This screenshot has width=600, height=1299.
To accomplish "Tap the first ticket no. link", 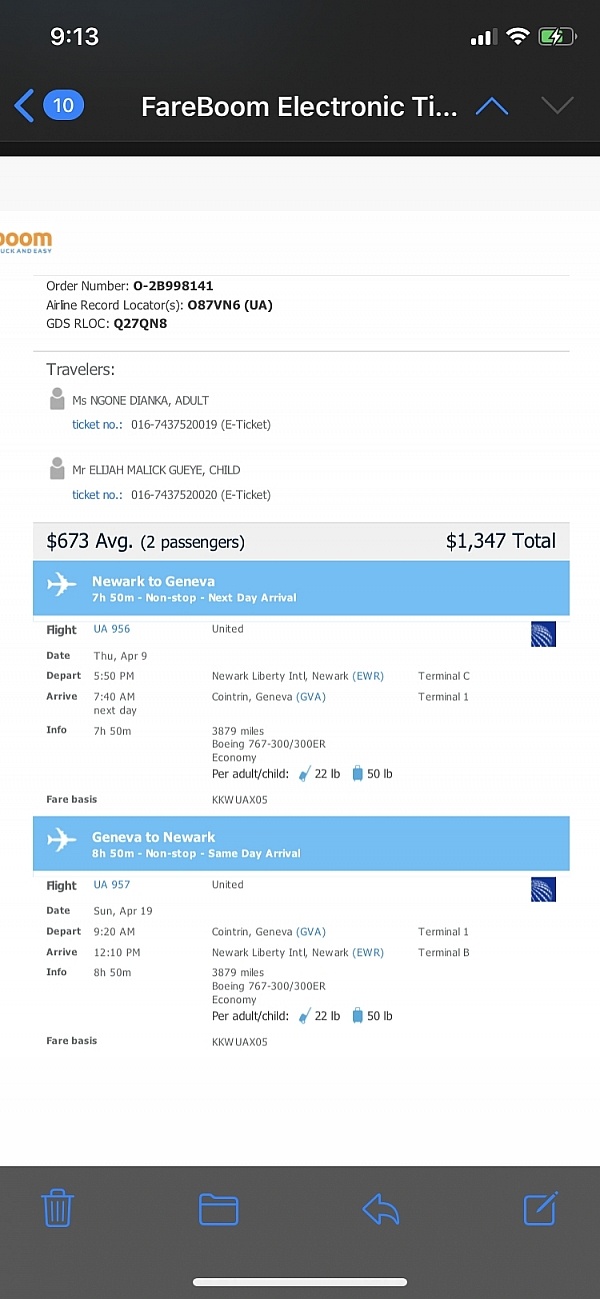I will 97,425.
